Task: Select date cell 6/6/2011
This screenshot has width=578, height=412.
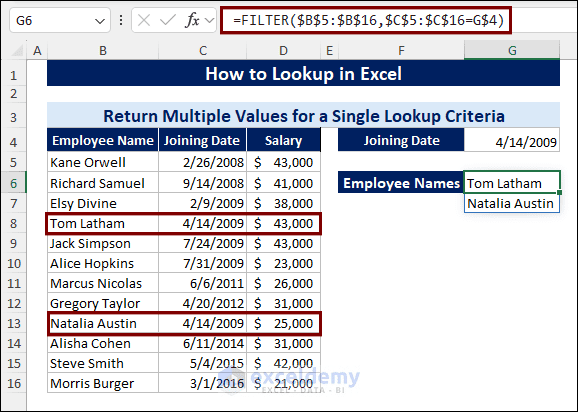Action: click(x=202, y=283)
